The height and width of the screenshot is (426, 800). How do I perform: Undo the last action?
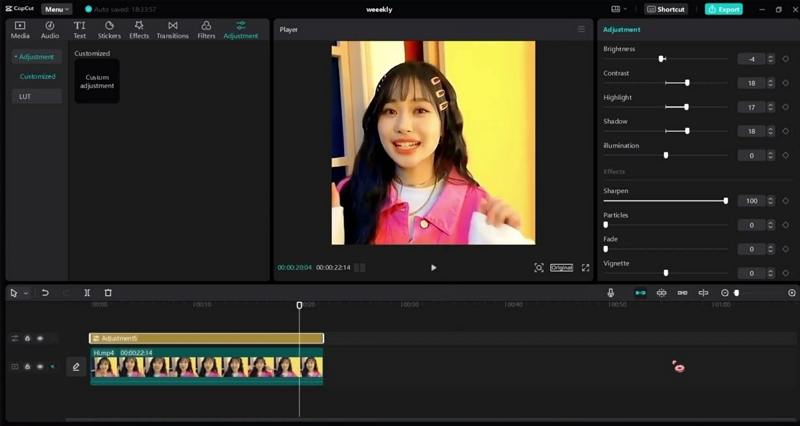tap(45, 293)
